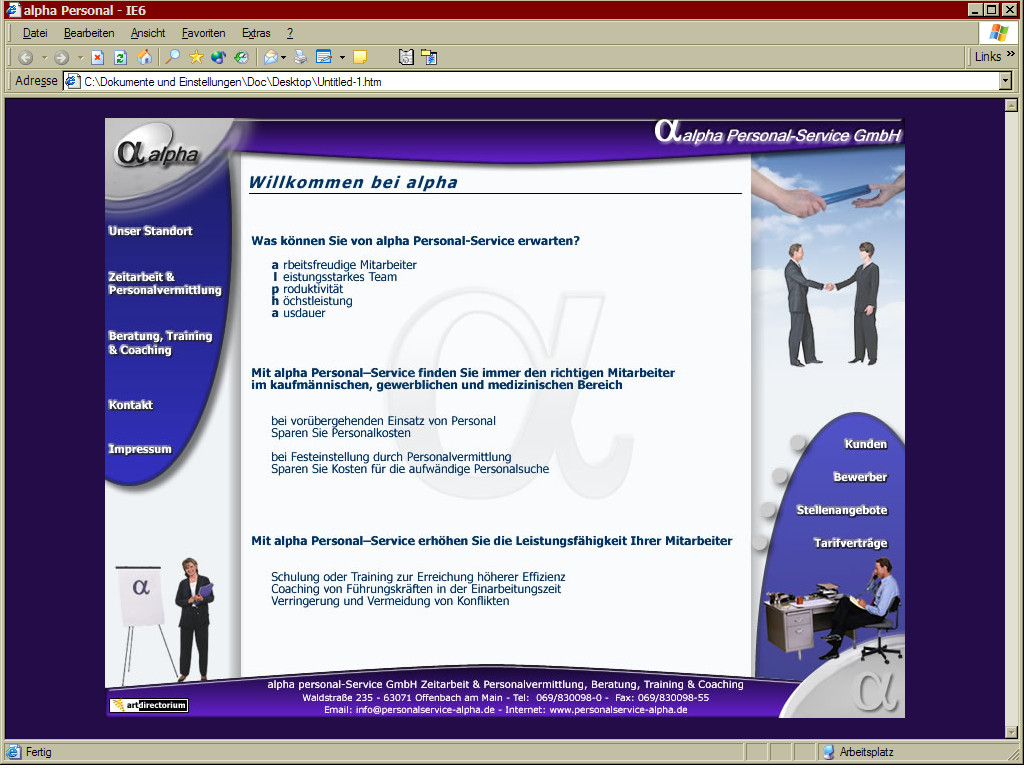Navigate to Unser Standort

pyautogui.click(x=150, y=231)
